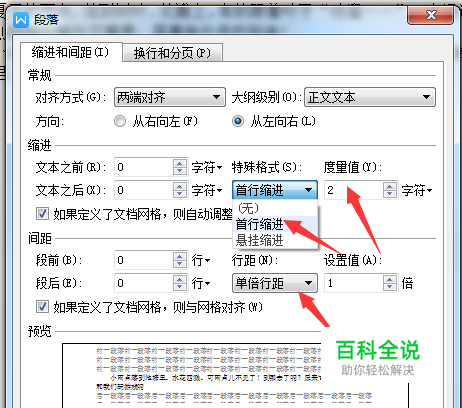Open the 行 unit dropdown for 段前
This screenshot has width=462, height=408.
(x=201, y=260)
